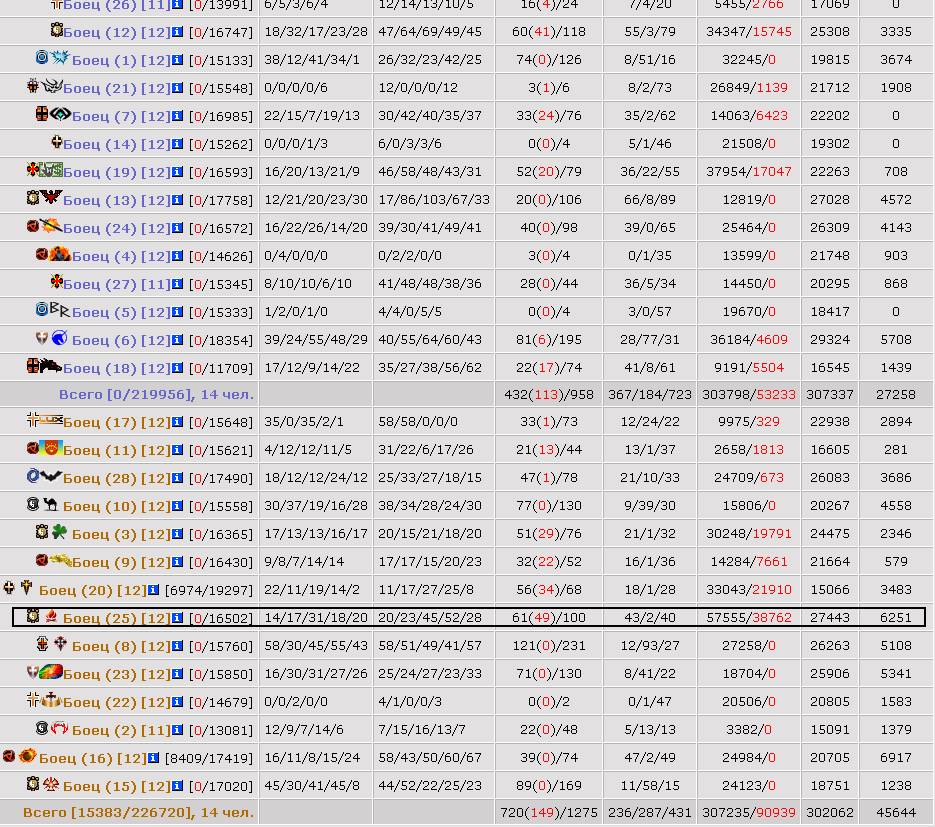Click the info icon beside Боец (11)
This screenshot has width=935, height=827.
177,450
